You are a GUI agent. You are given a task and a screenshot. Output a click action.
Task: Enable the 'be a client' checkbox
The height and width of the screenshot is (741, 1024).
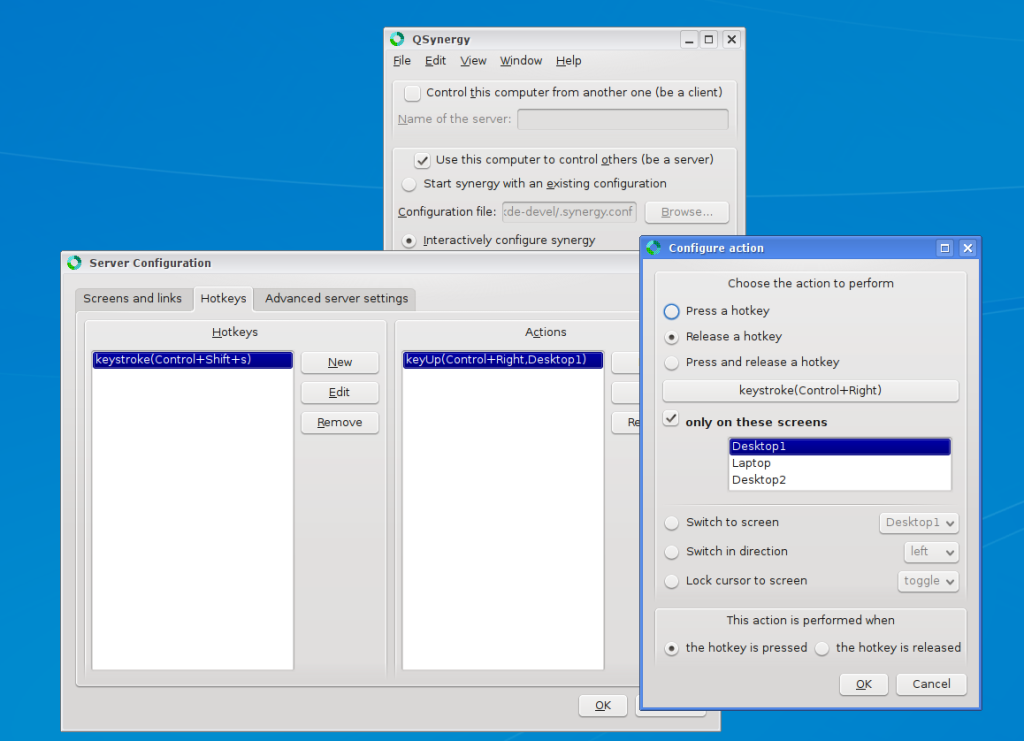point(412,93)
